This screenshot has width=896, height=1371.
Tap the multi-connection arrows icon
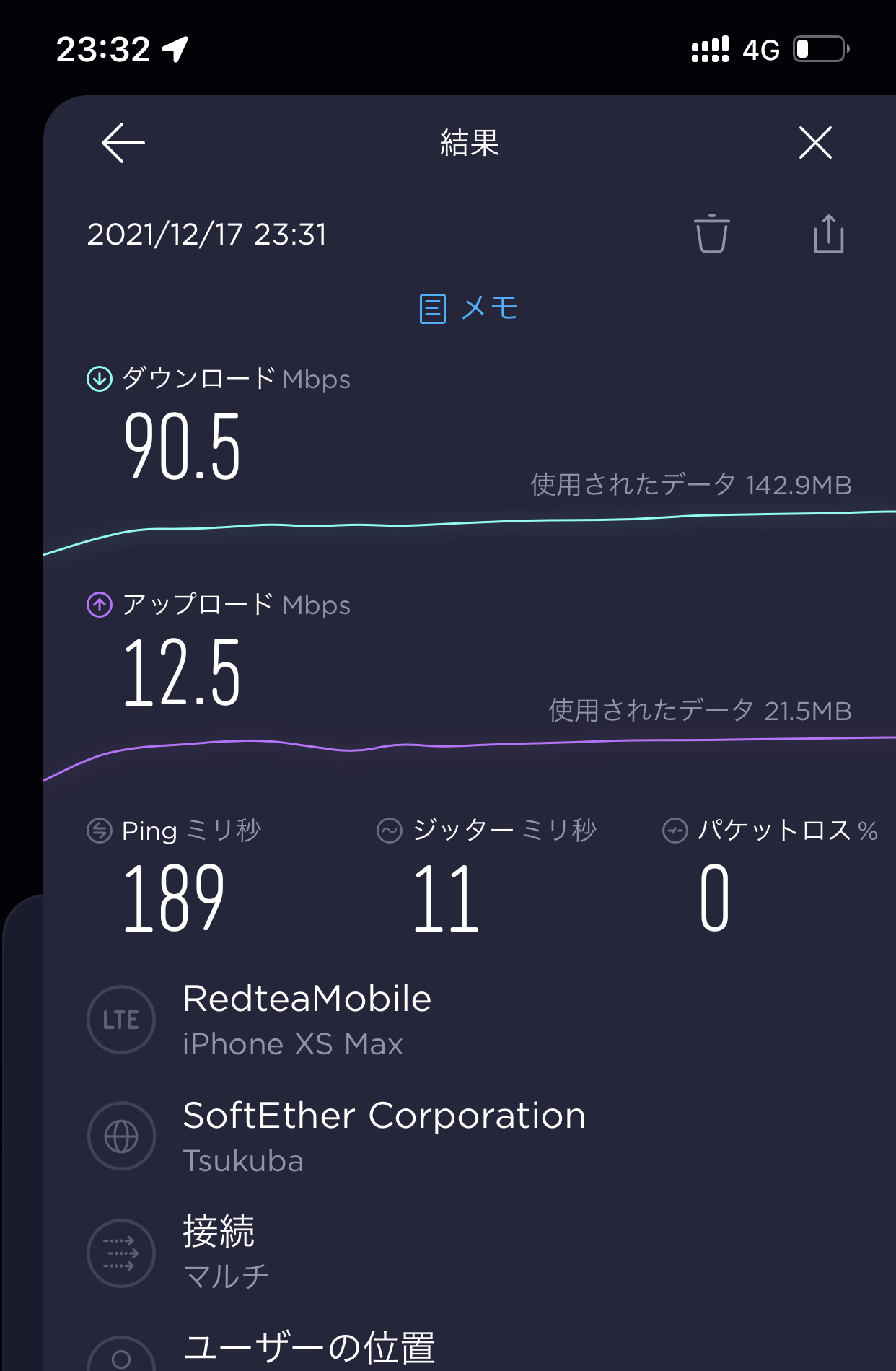click(x=121, y=1253)
